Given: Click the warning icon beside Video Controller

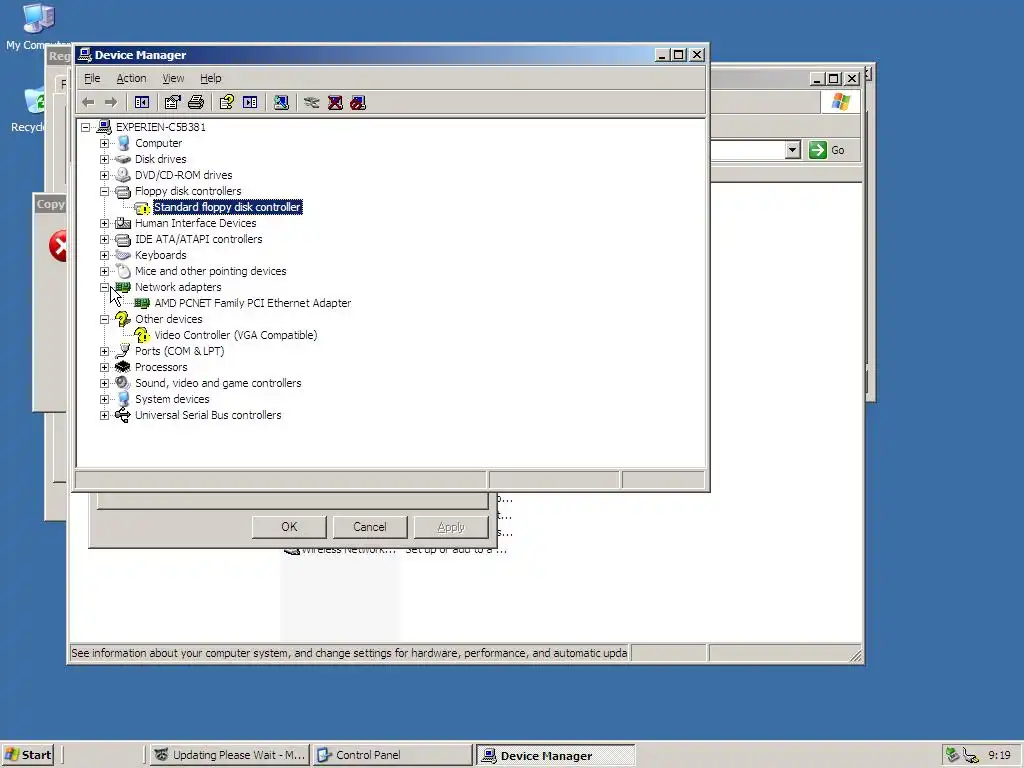Looking at the screenshot, I should click(x=142, y=335).
